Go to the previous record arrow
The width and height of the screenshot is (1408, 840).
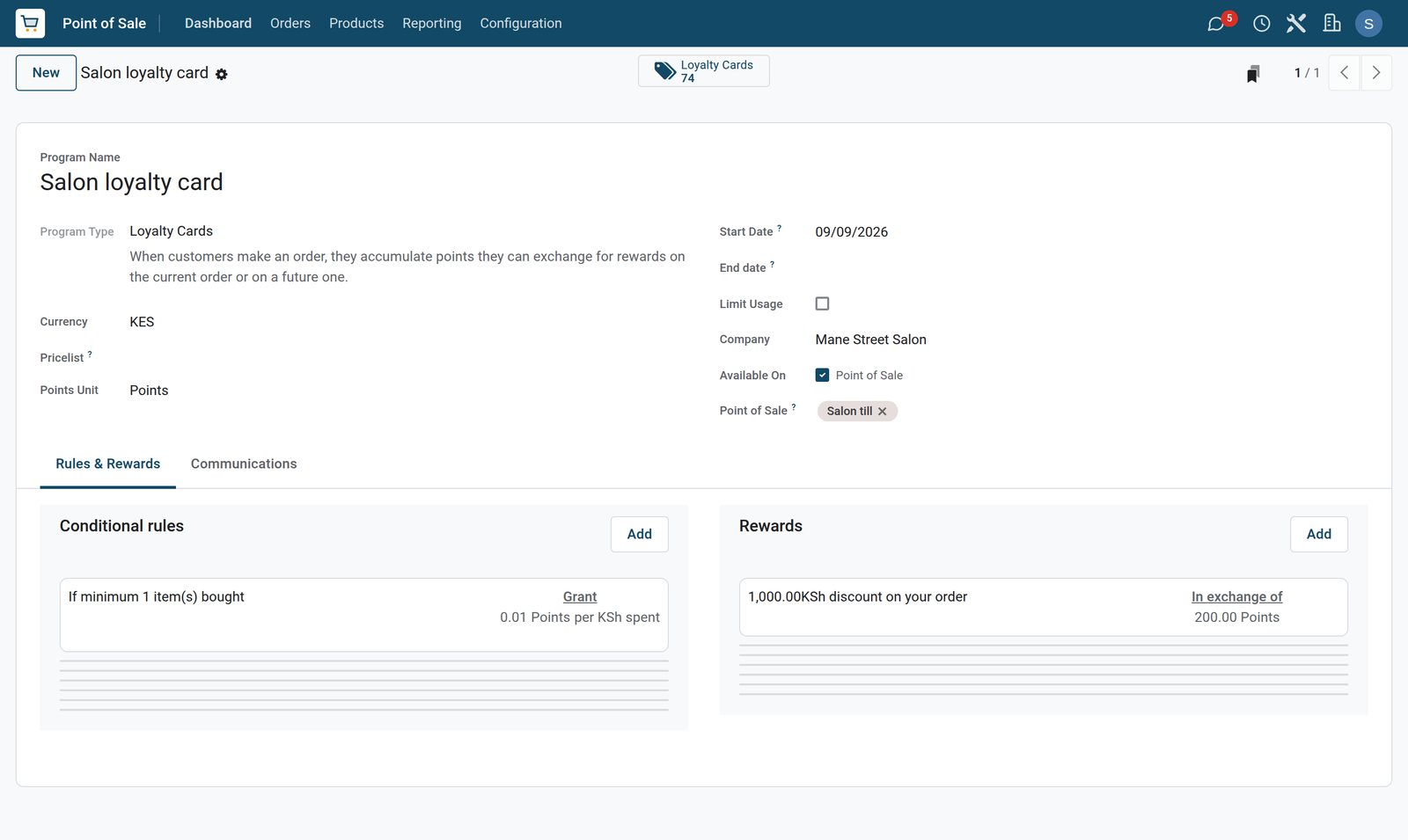point(1344,73)
